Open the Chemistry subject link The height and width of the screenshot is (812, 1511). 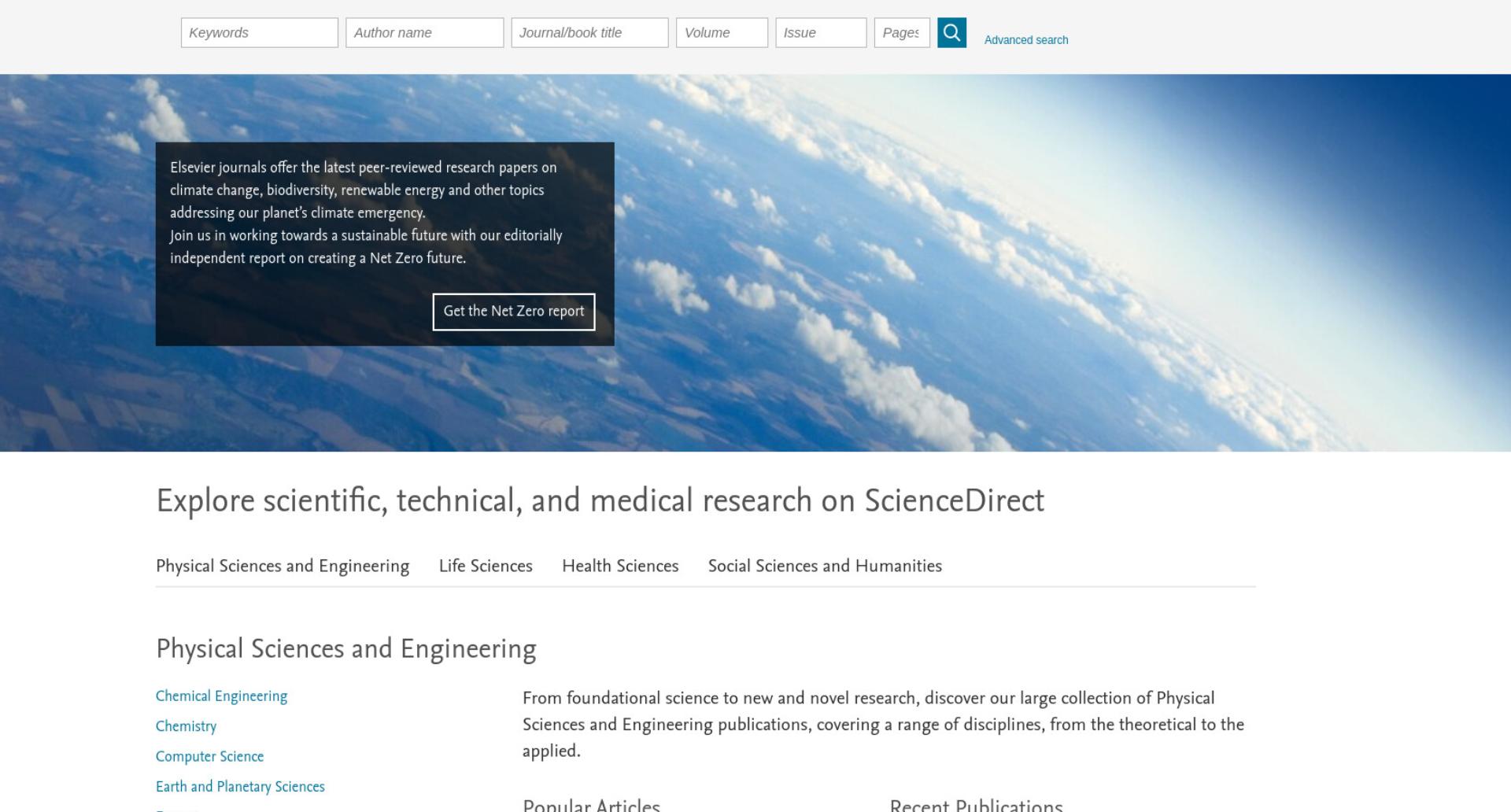click(187, 726)
